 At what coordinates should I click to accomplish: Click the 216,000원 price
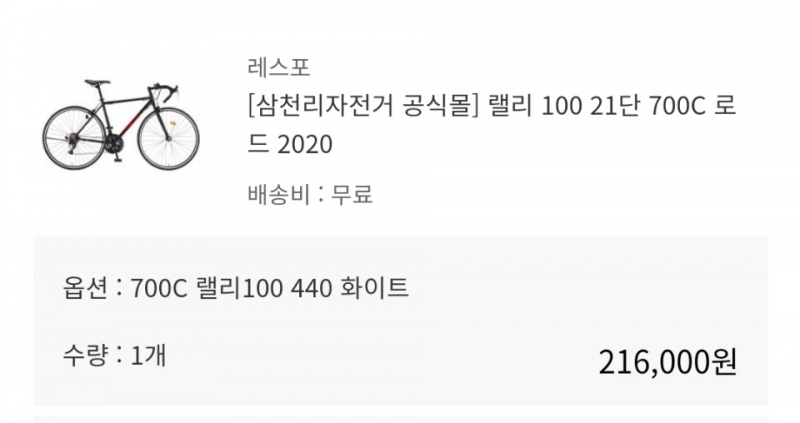[x=668, y=362]
